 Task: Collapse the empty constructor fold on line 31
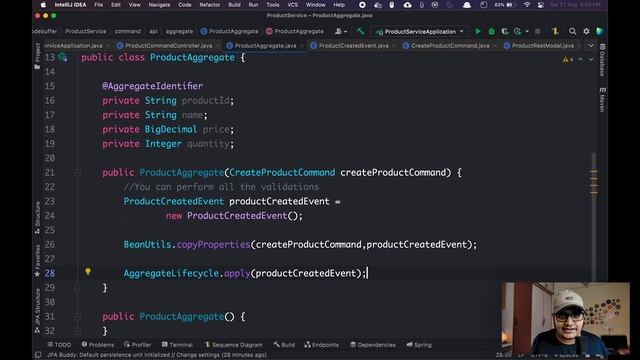coord(78,316)
